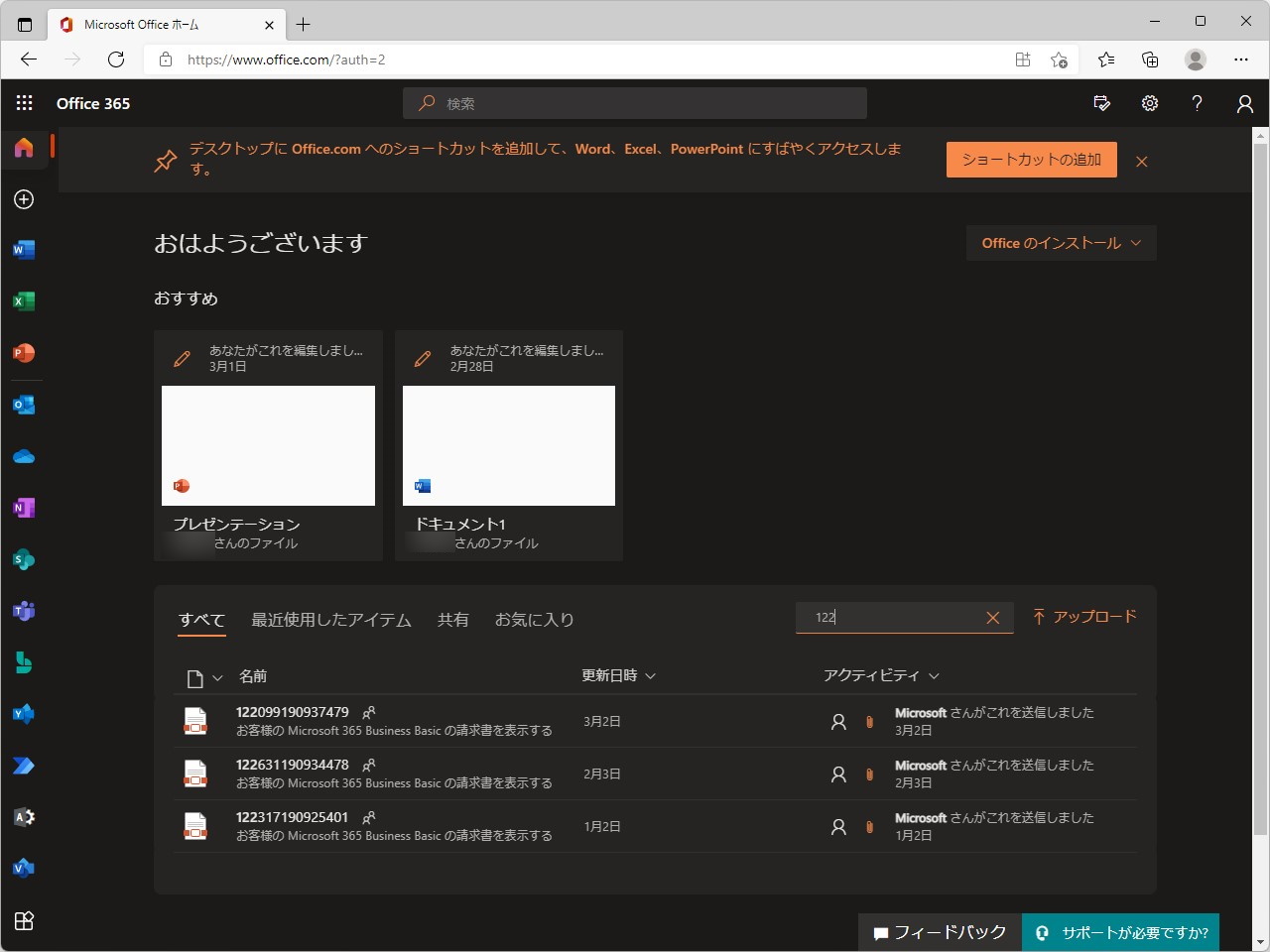
Task: Open Office settings with the gear icon
Action: point(1149,103)
